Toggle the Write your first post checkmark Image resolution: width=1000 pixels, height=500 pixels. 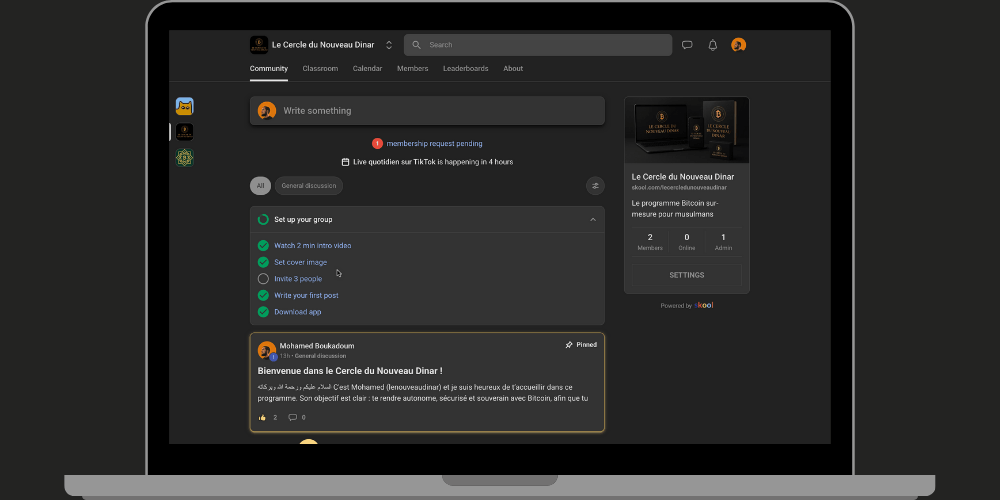pos(263,295)
